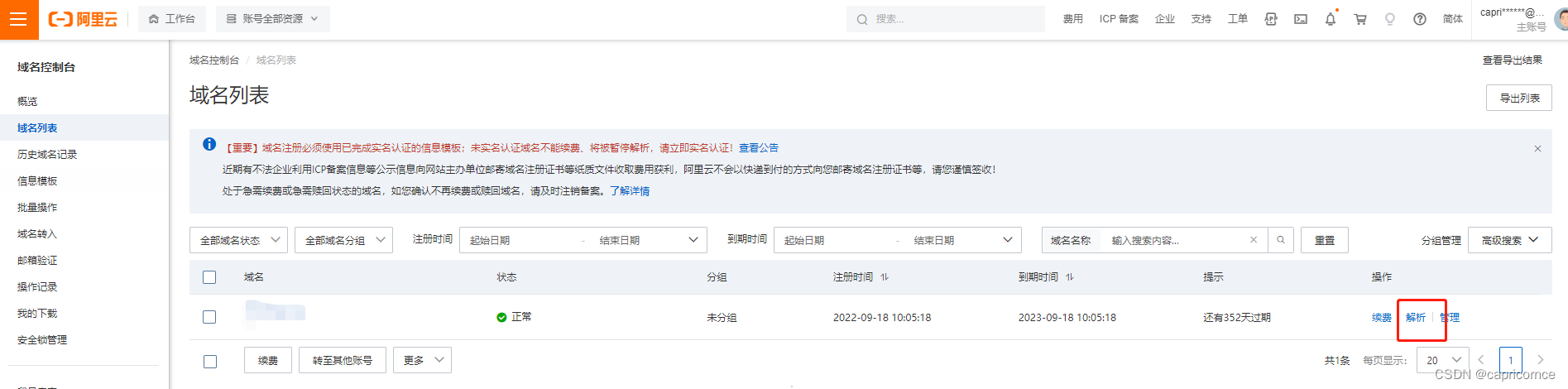Open 我的下载 in the sidebar

pyautogui.click(x=37, y=313)
